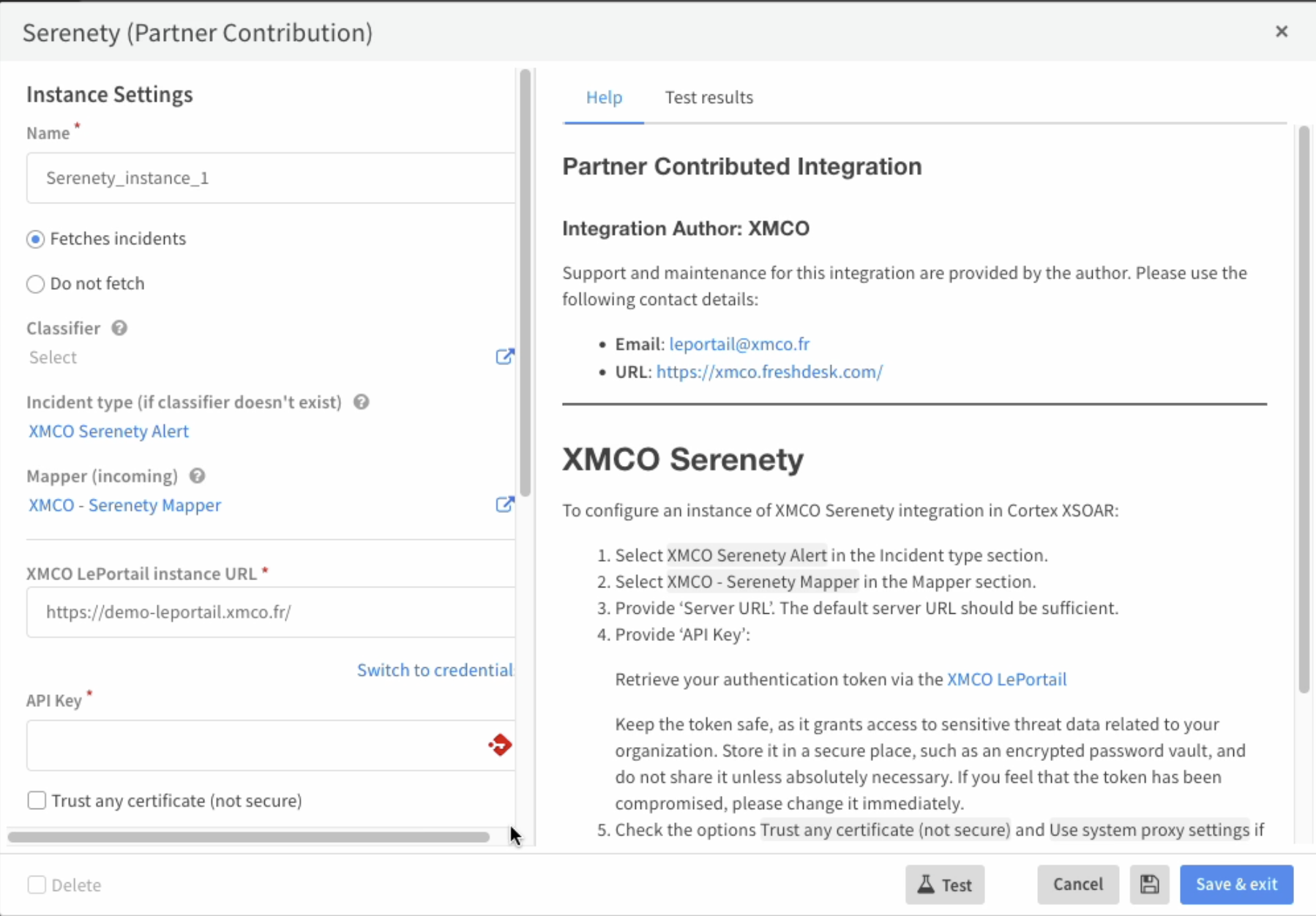This screenshot has width=1316, height=916.
Task: Click the Save & exit button
Action: pos(1236,884)
